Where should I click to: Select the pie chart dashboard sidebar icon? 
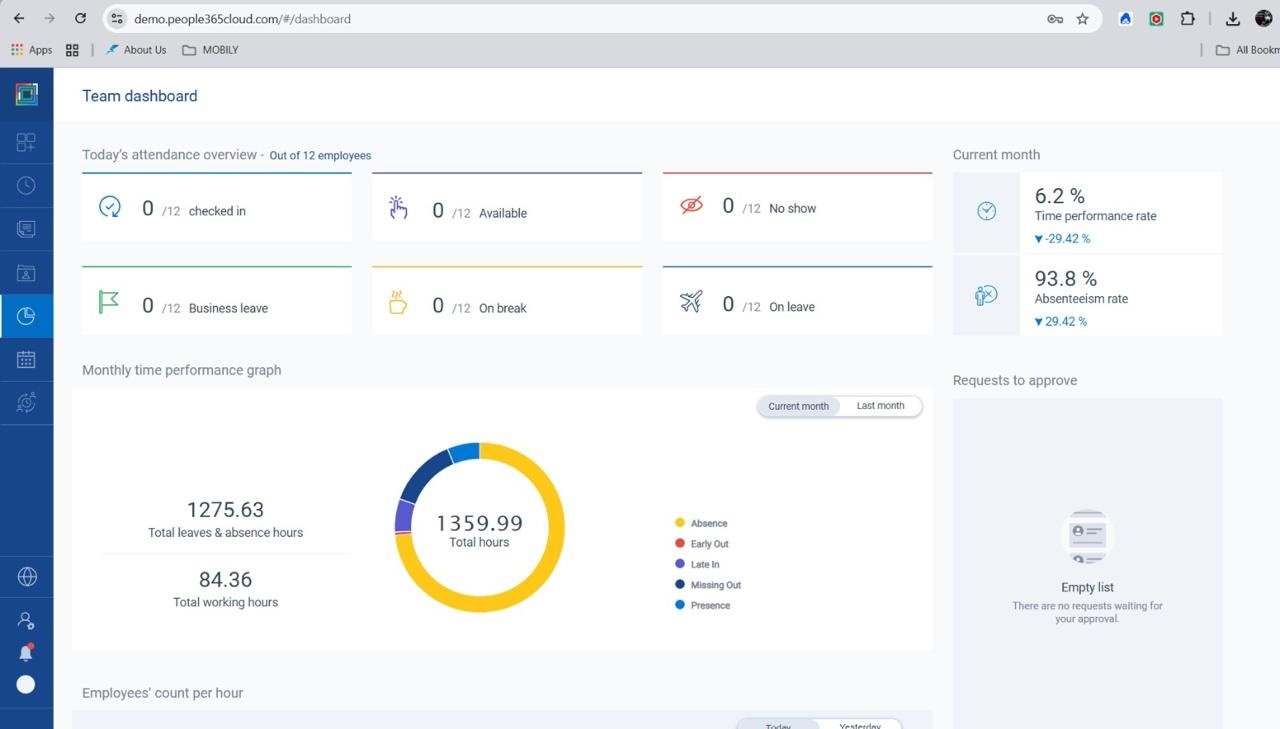point(26,316)
